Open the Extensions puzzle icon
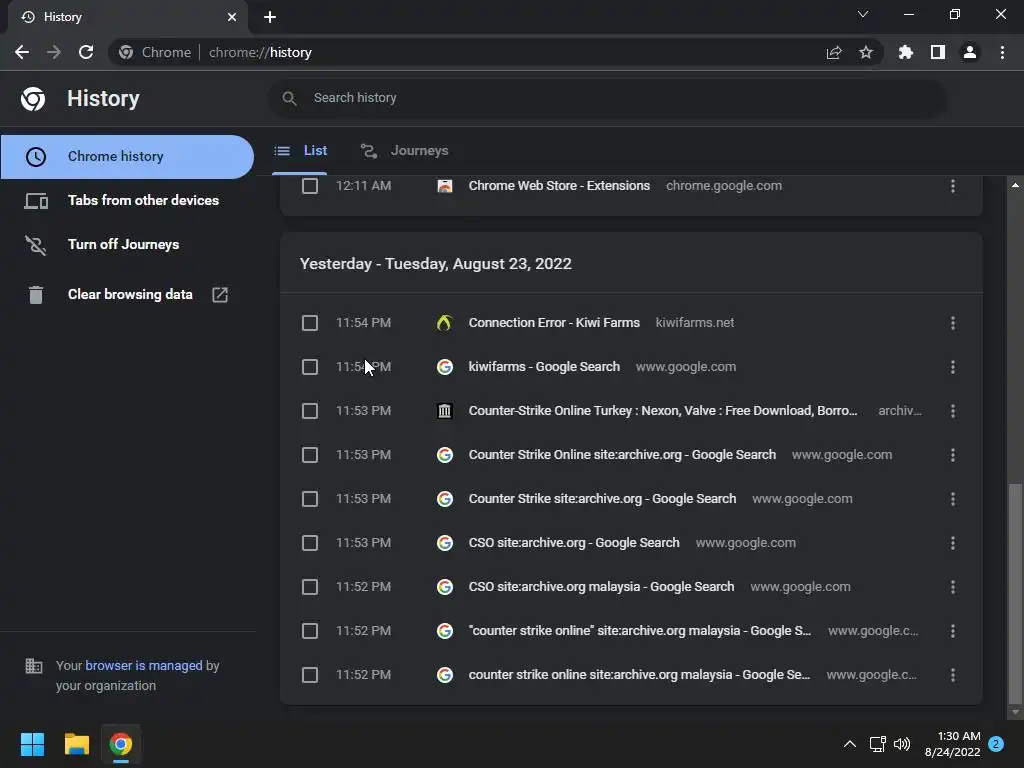This screenshot has width=1024, height=768. 905,52
